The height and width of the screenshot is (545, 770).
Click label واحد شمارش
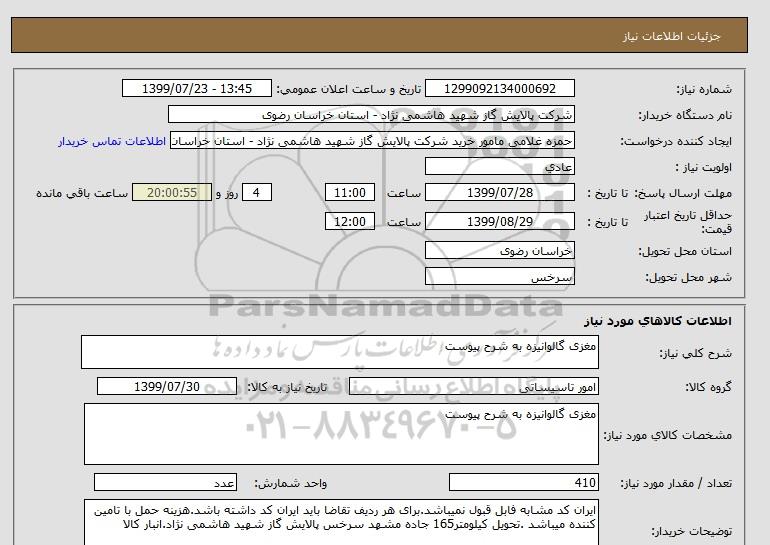291,484
